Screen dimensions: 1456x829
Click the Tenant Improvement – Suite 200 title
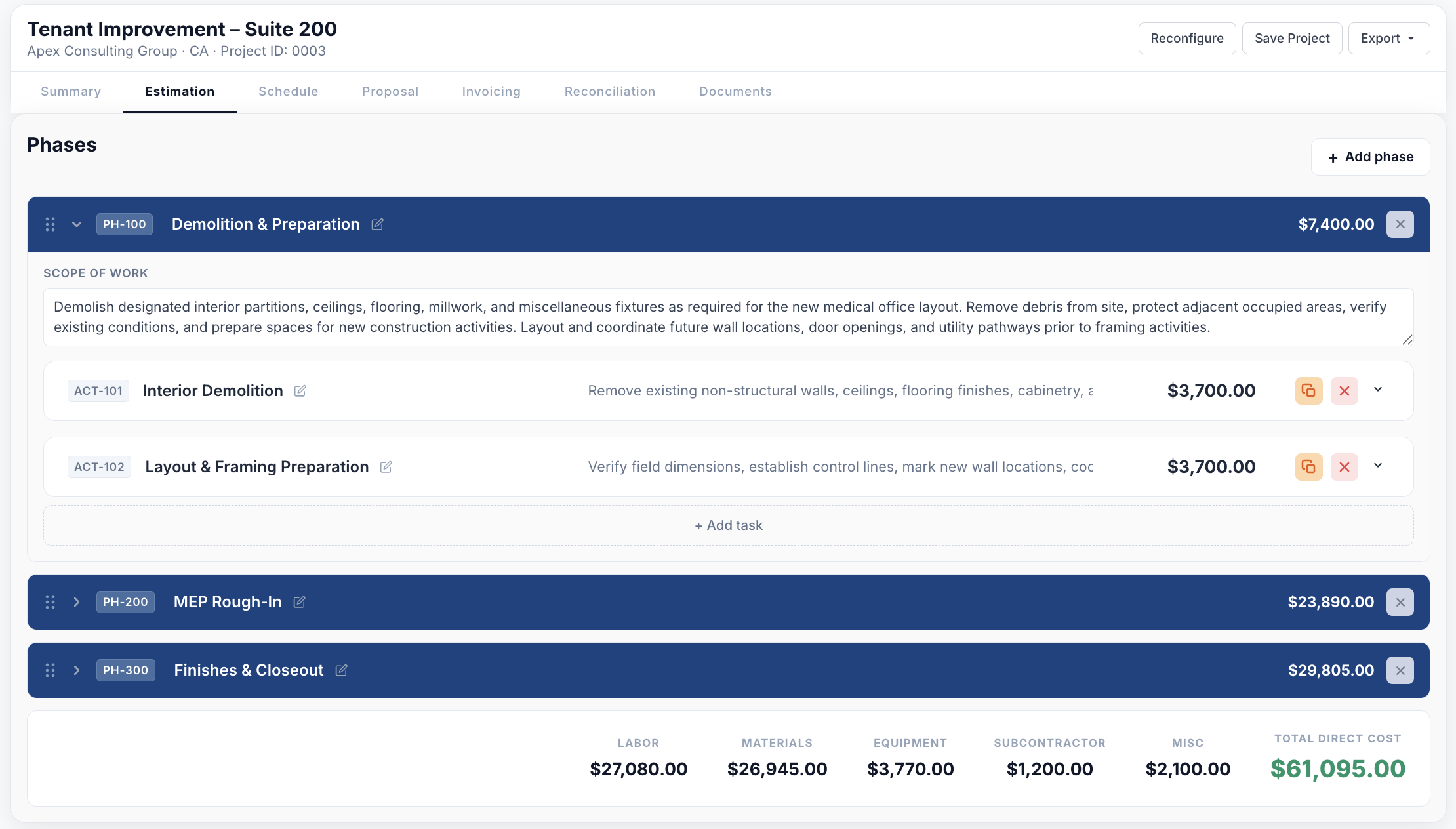[182, 30]
